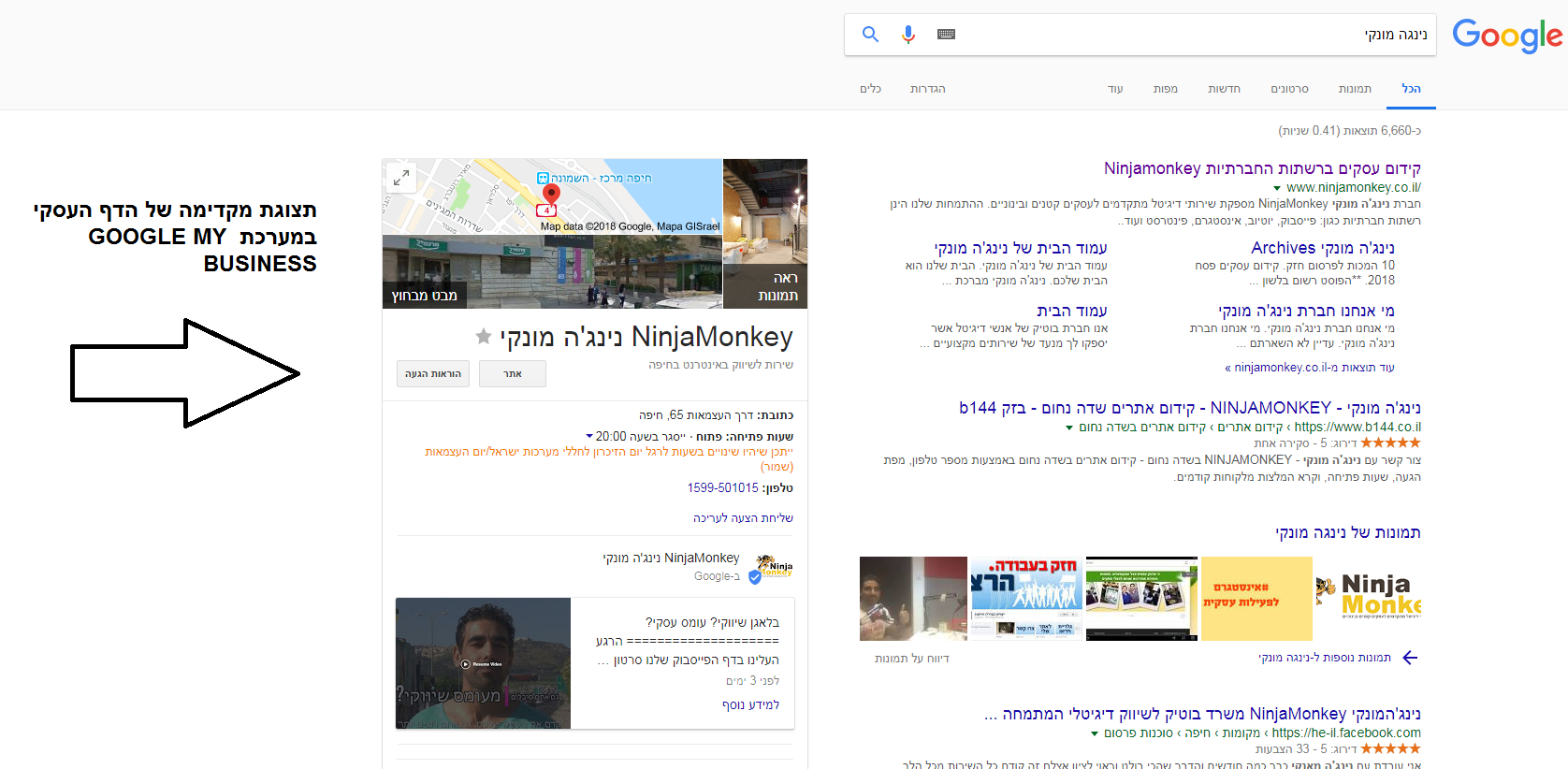Expand the map with the fullscreen icon

[401, 177]
